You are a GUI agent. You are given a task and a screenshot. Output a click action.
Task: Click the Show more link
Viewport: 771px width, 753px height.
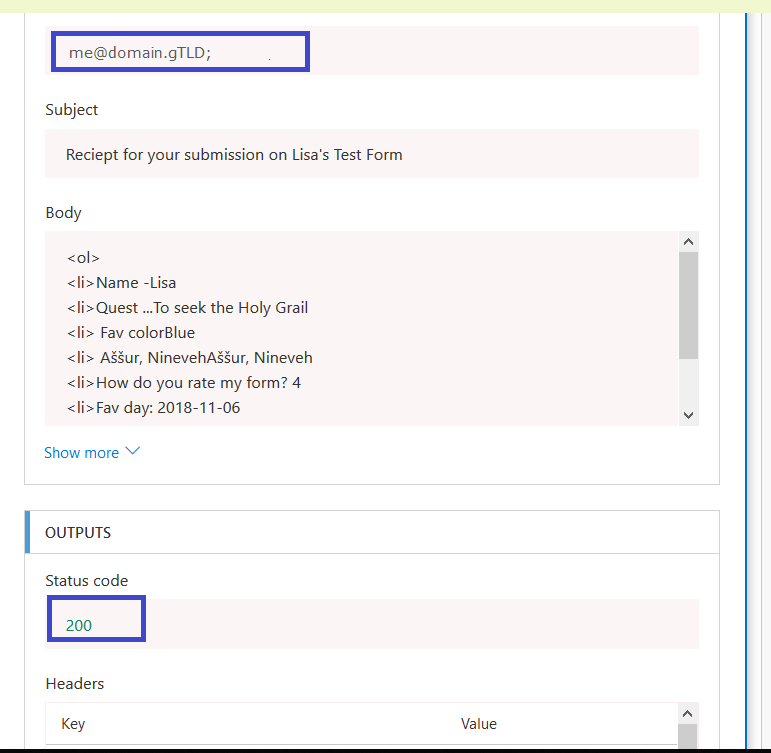[x=81, y=453]
